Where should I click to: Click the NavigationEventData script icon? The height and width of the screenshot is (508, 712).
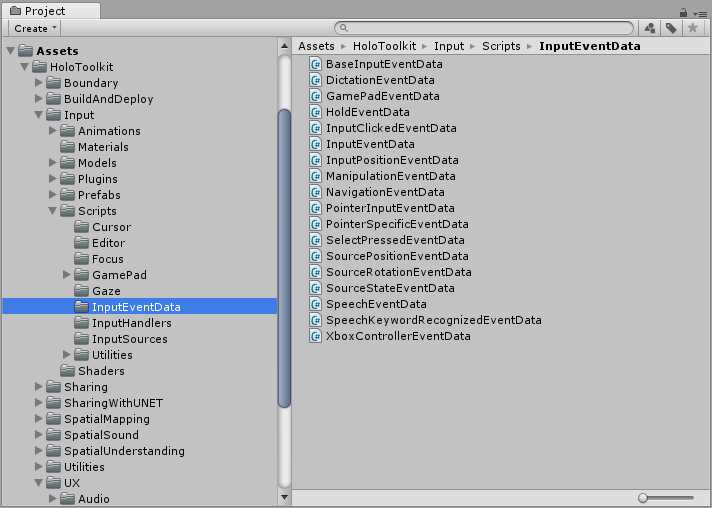[315, 192]
